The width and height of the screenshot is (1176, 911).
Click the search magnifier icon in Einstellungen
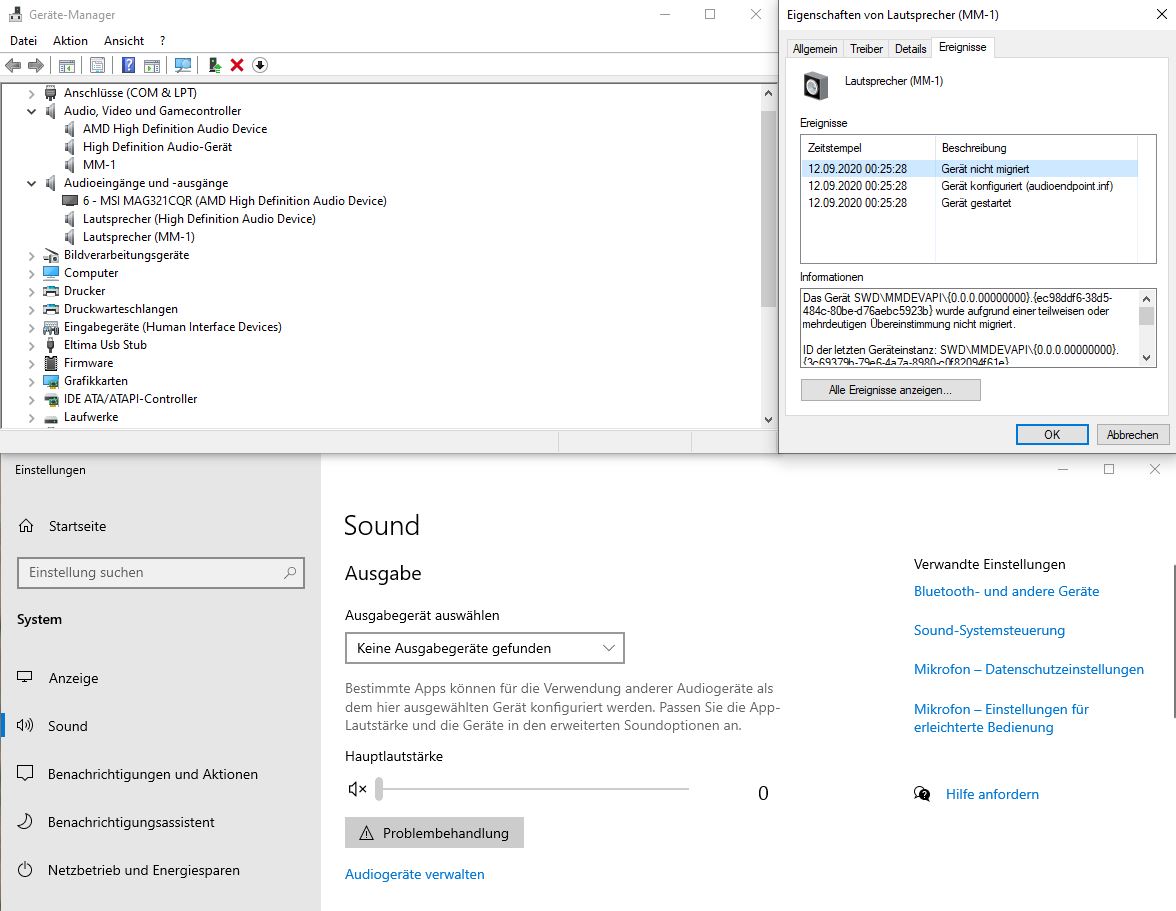pos(290,572)
